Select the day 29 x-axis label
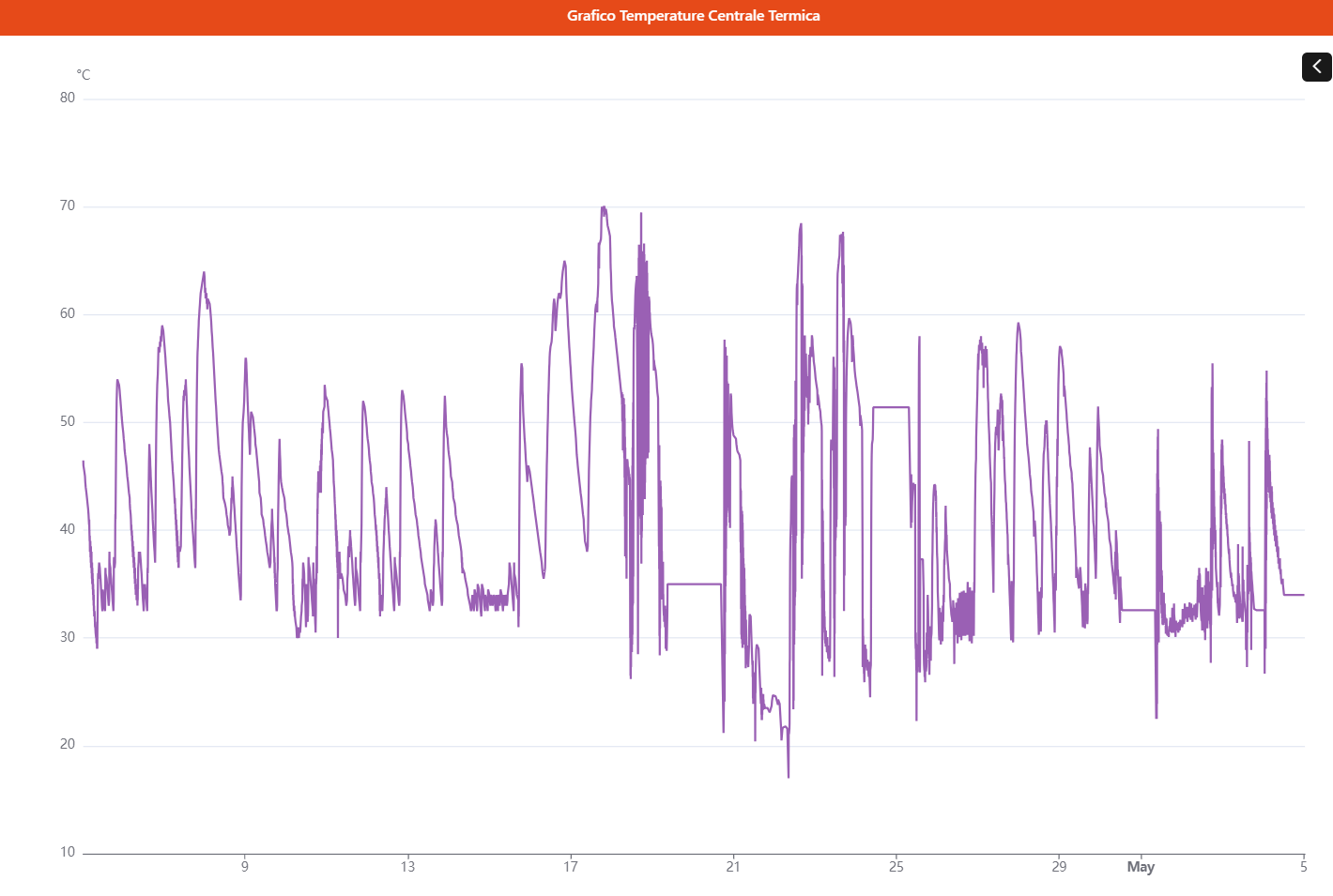Screen dimensions: 1333x896 coord(1059,867)
